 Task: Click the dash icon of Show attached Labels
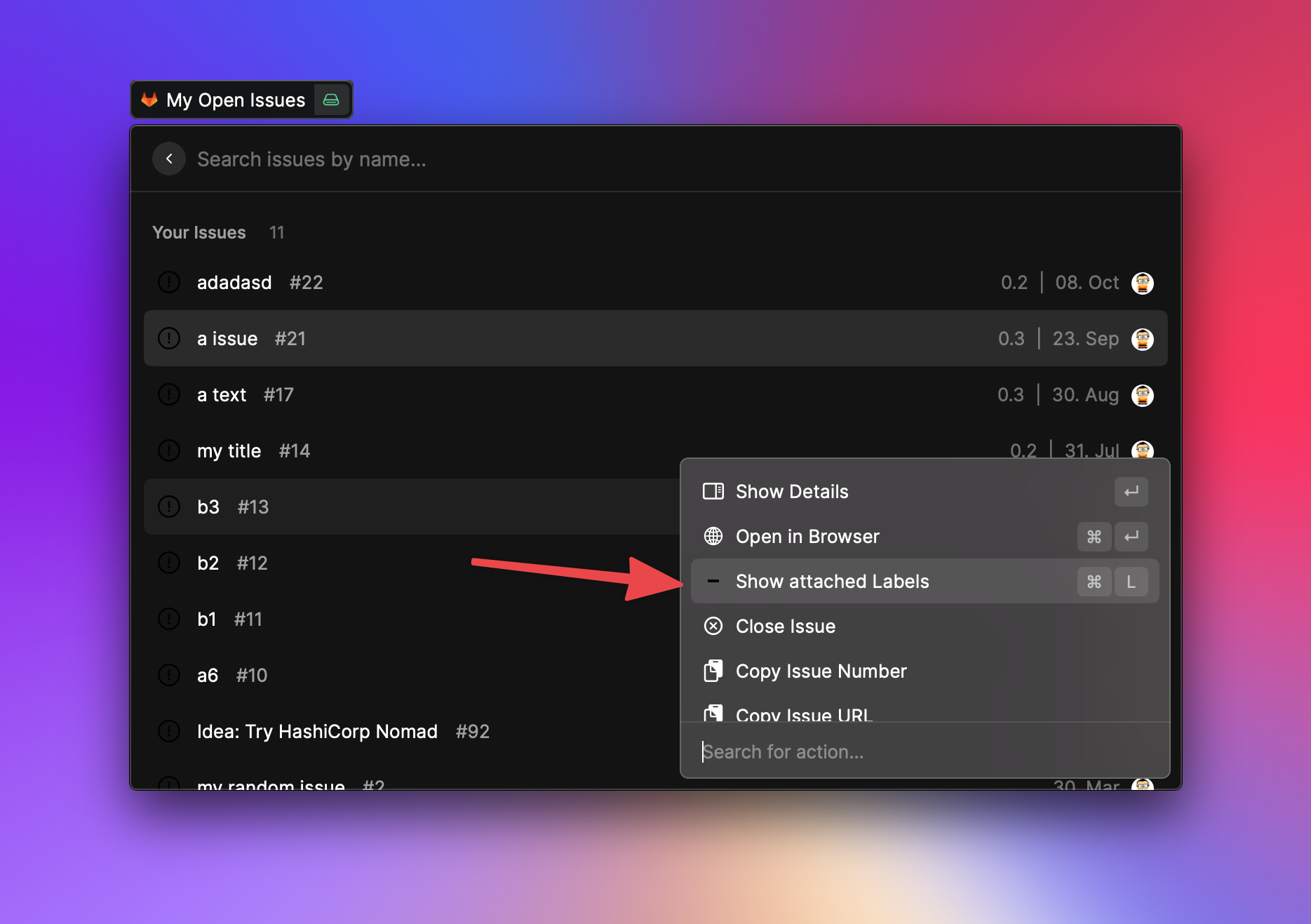tap(713, 581)
